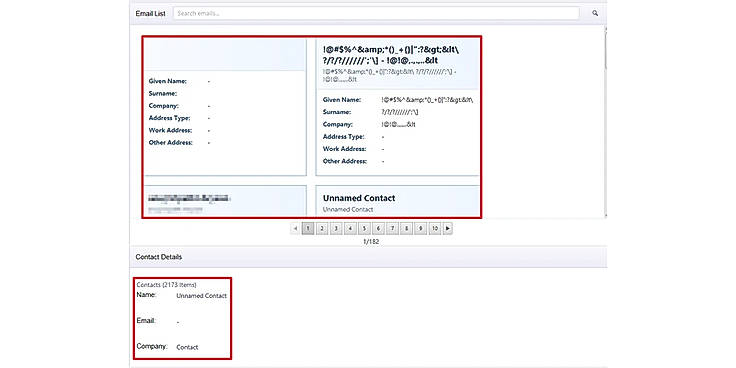This screenshot has width=736, height=368.
Task: Click the Company value Contact in details
Action: coord(187,347)
